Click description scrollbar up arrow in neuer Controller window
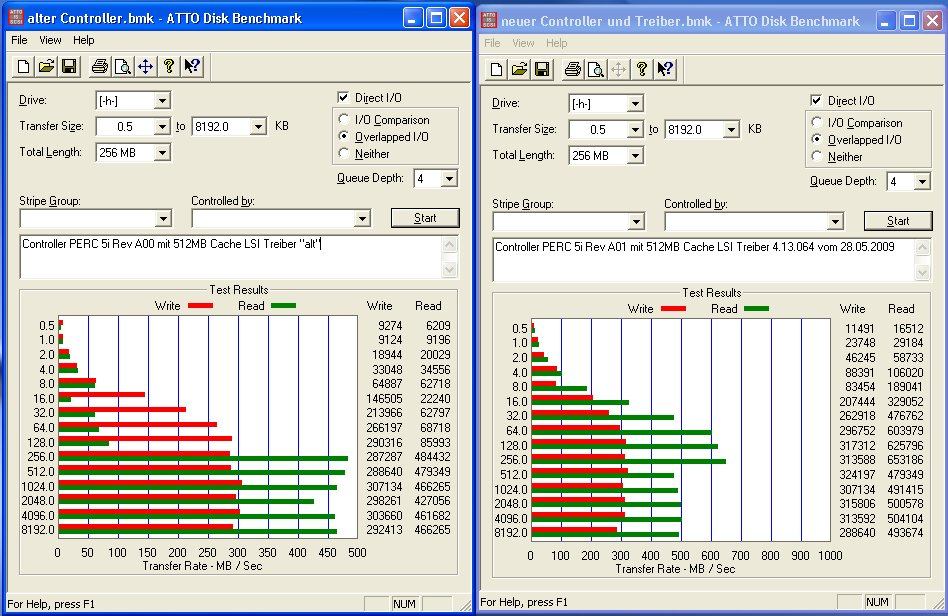Viewport: 948px width, 616px height. pos(922,247)
